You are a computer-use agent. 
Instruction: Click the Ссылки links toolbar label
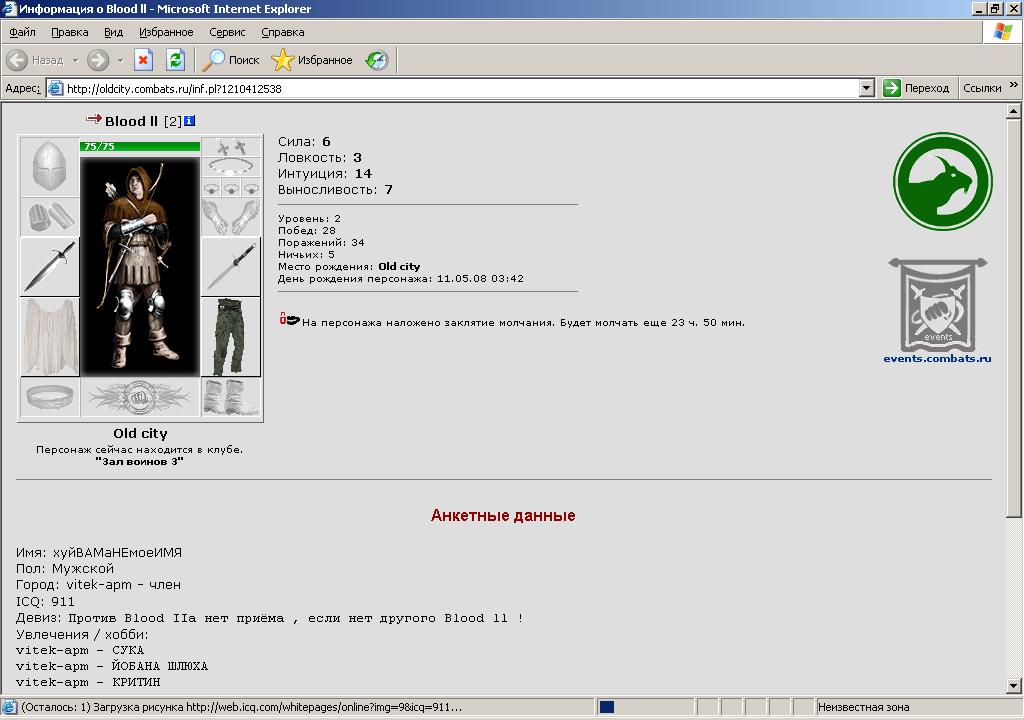982,88
